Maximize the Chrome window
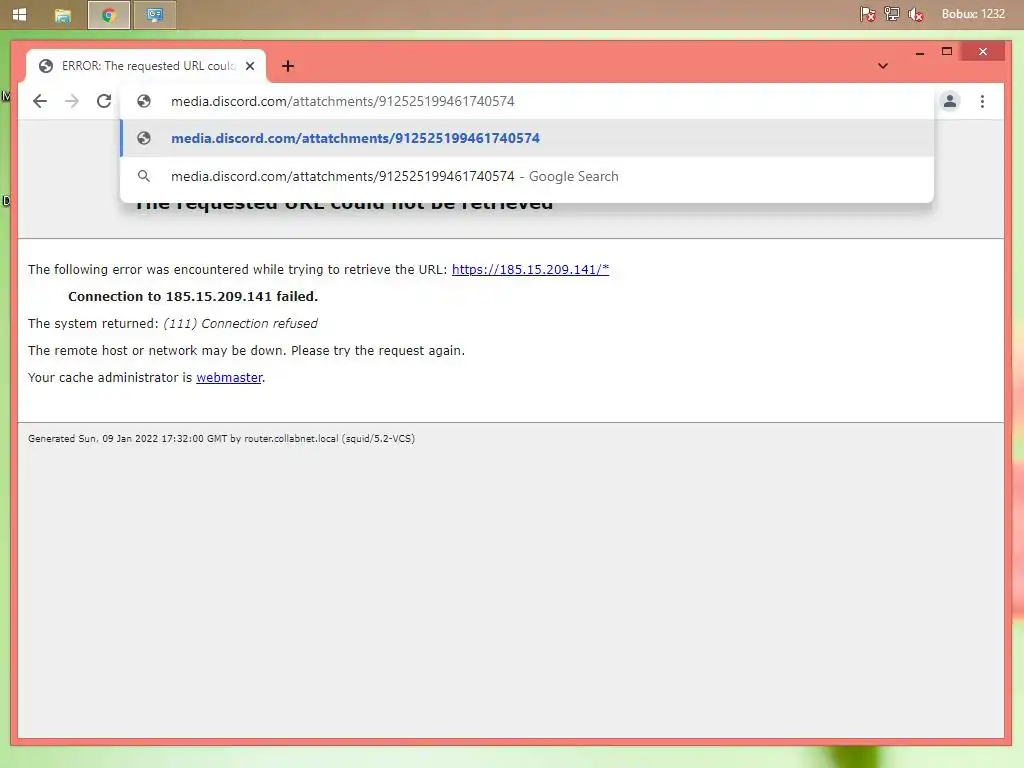The width and height of the screenshot is (1024, 768). [946, 52]
